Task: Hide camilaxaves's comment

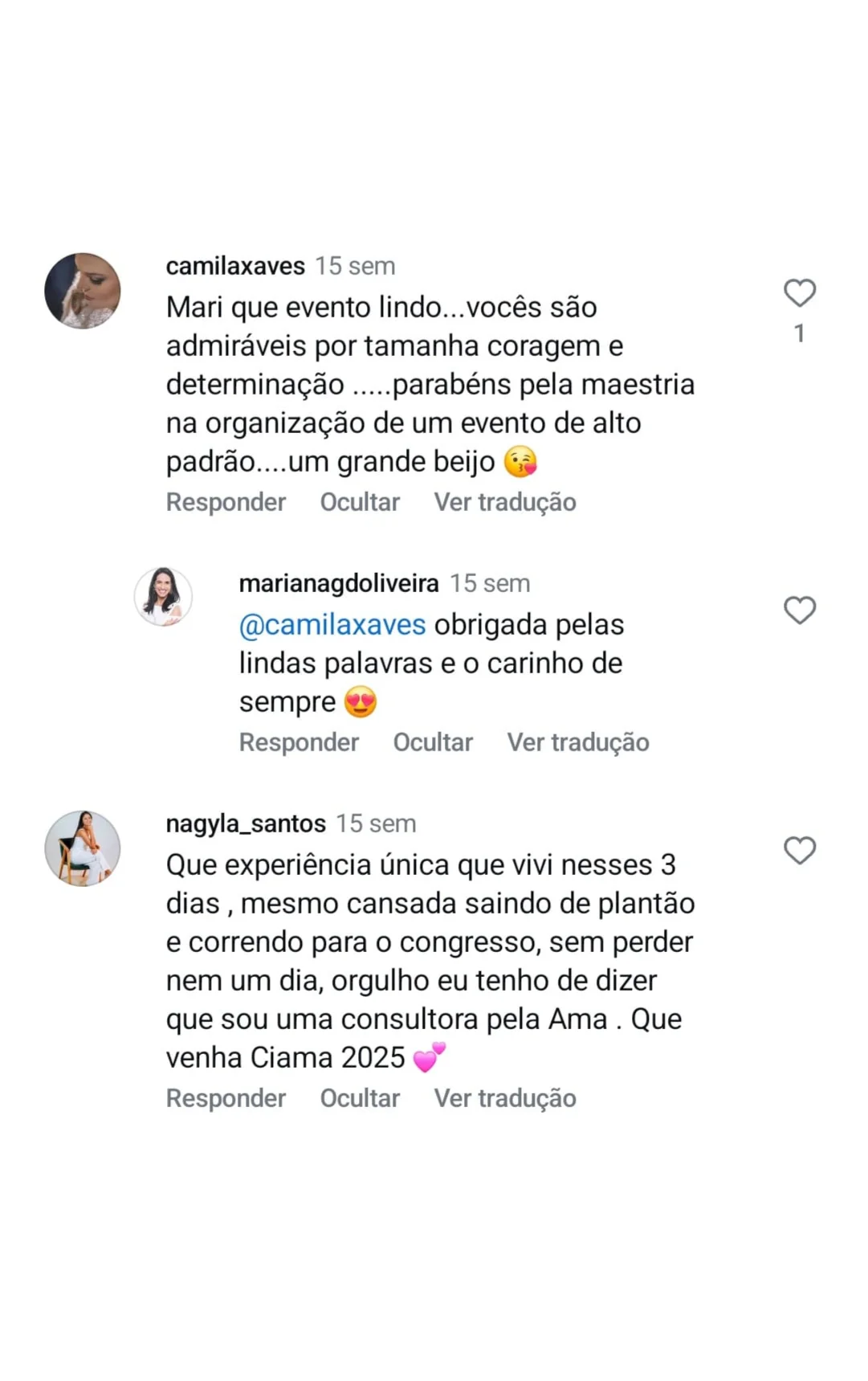Action: click(360, 502)
